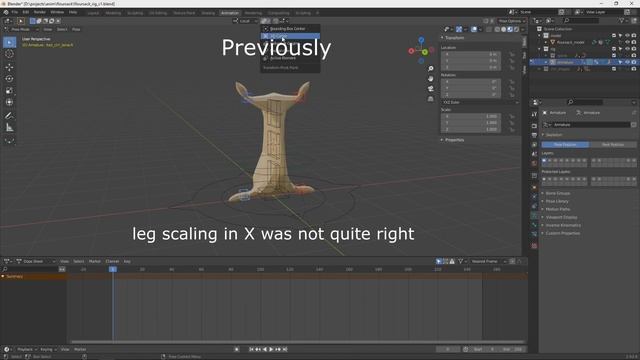Toggle render camera for the Armature row

pos(633,62)
